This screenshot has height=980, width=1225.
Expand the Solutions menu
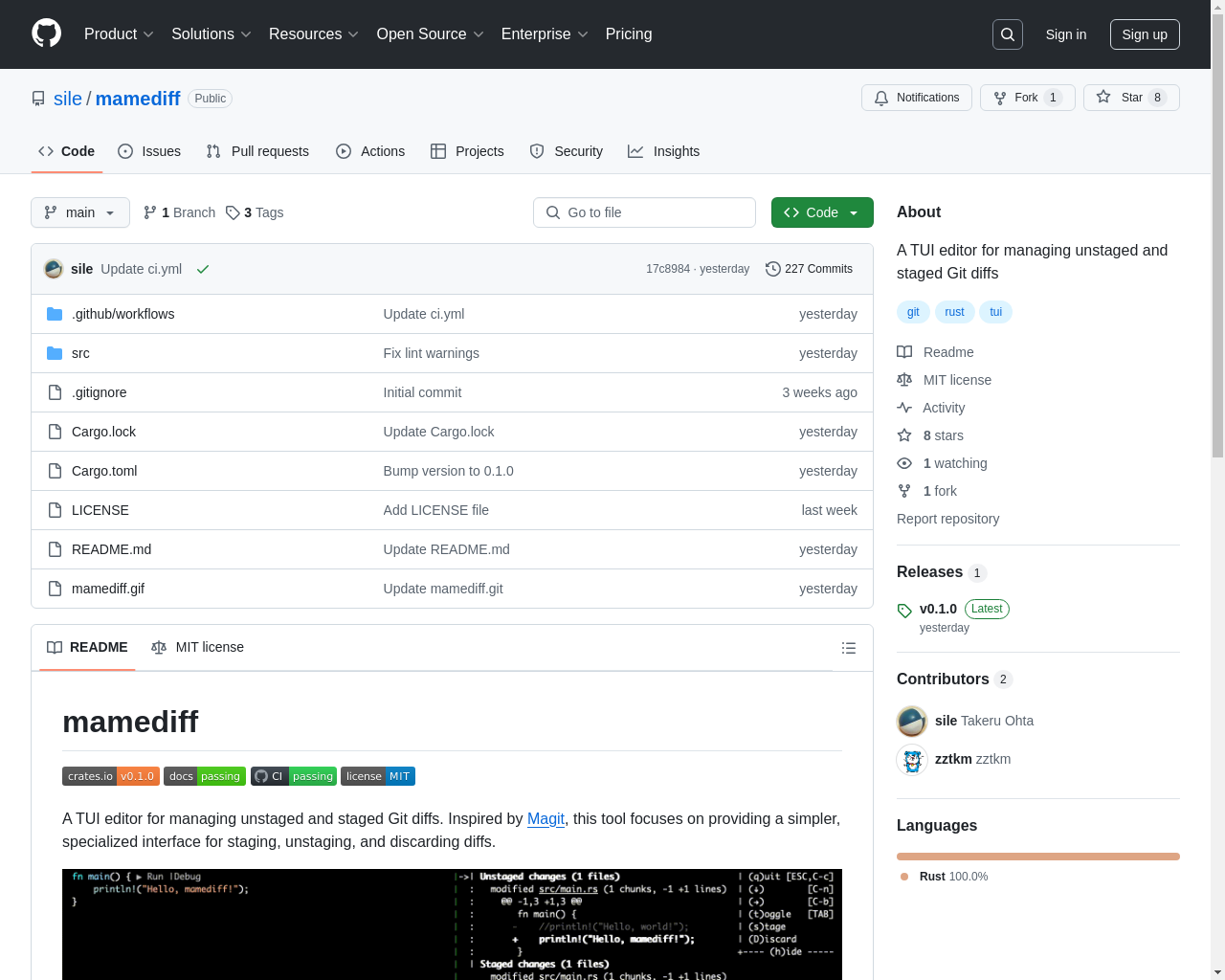(x=212, y=33)
